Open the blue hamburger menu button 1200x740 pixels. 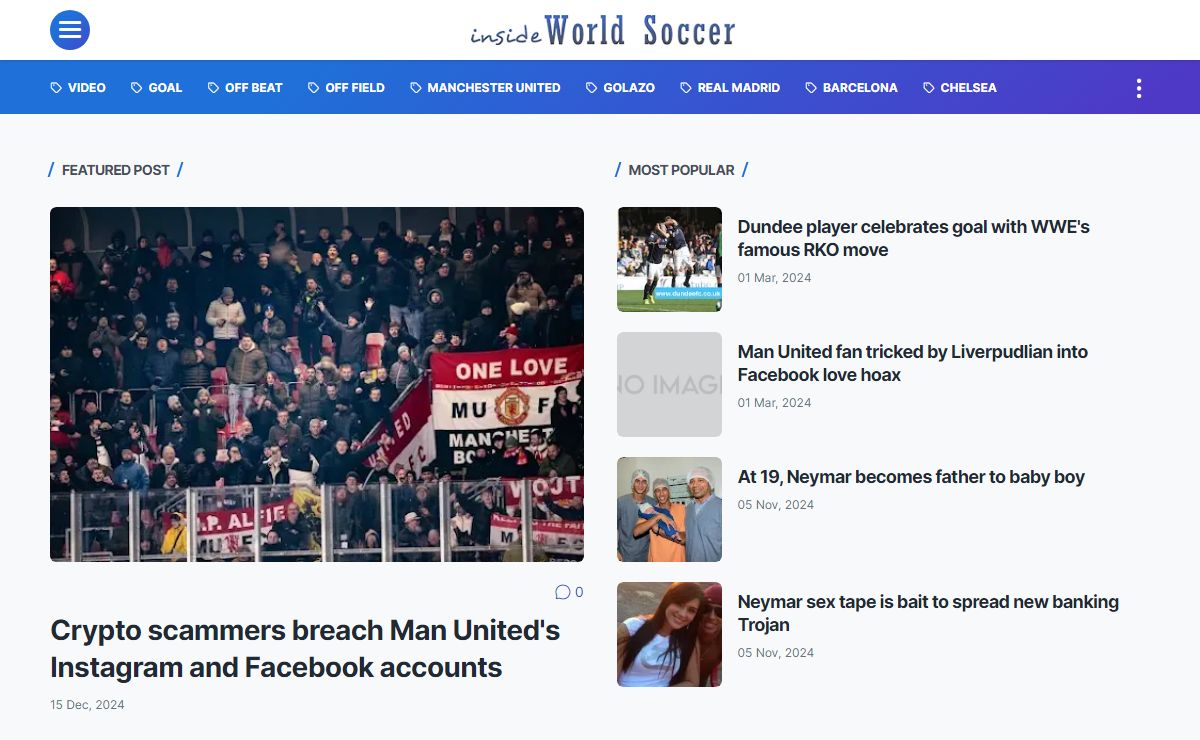click(x=70, y=30)
